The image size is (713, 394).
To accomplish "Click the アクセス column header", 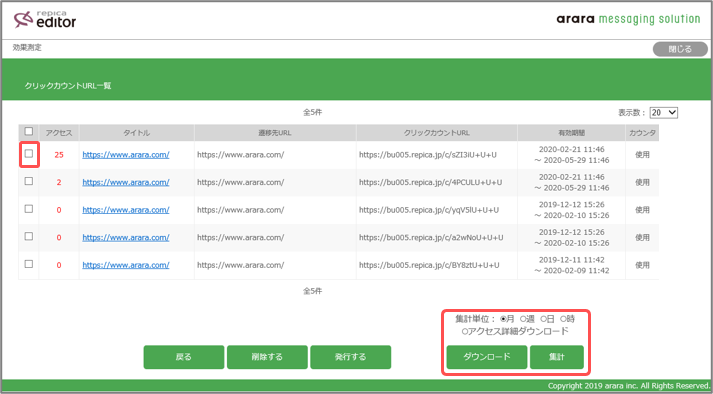I will (x=59, y=133).
